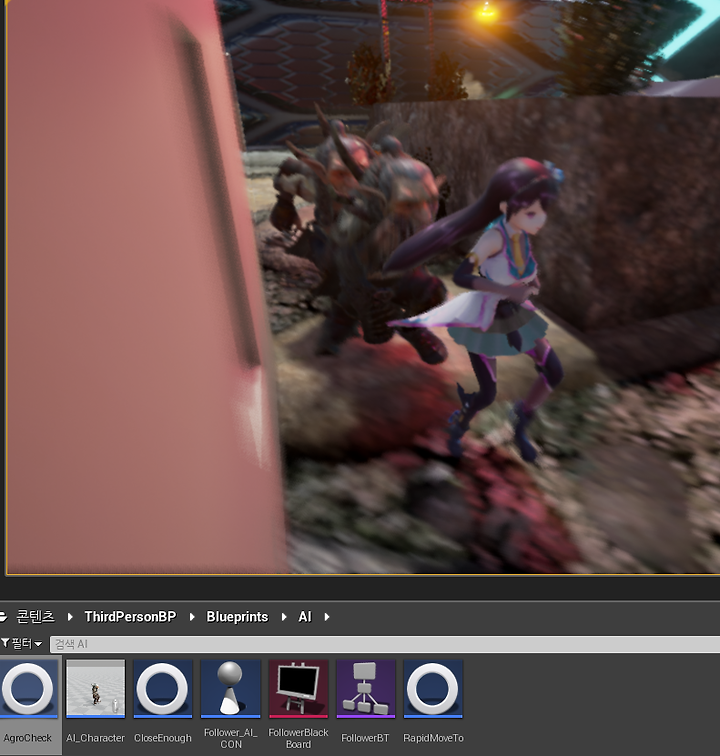Click the search AI (검색 AI) input field
Screen dimensions: 720x756
tap(385, 644)
